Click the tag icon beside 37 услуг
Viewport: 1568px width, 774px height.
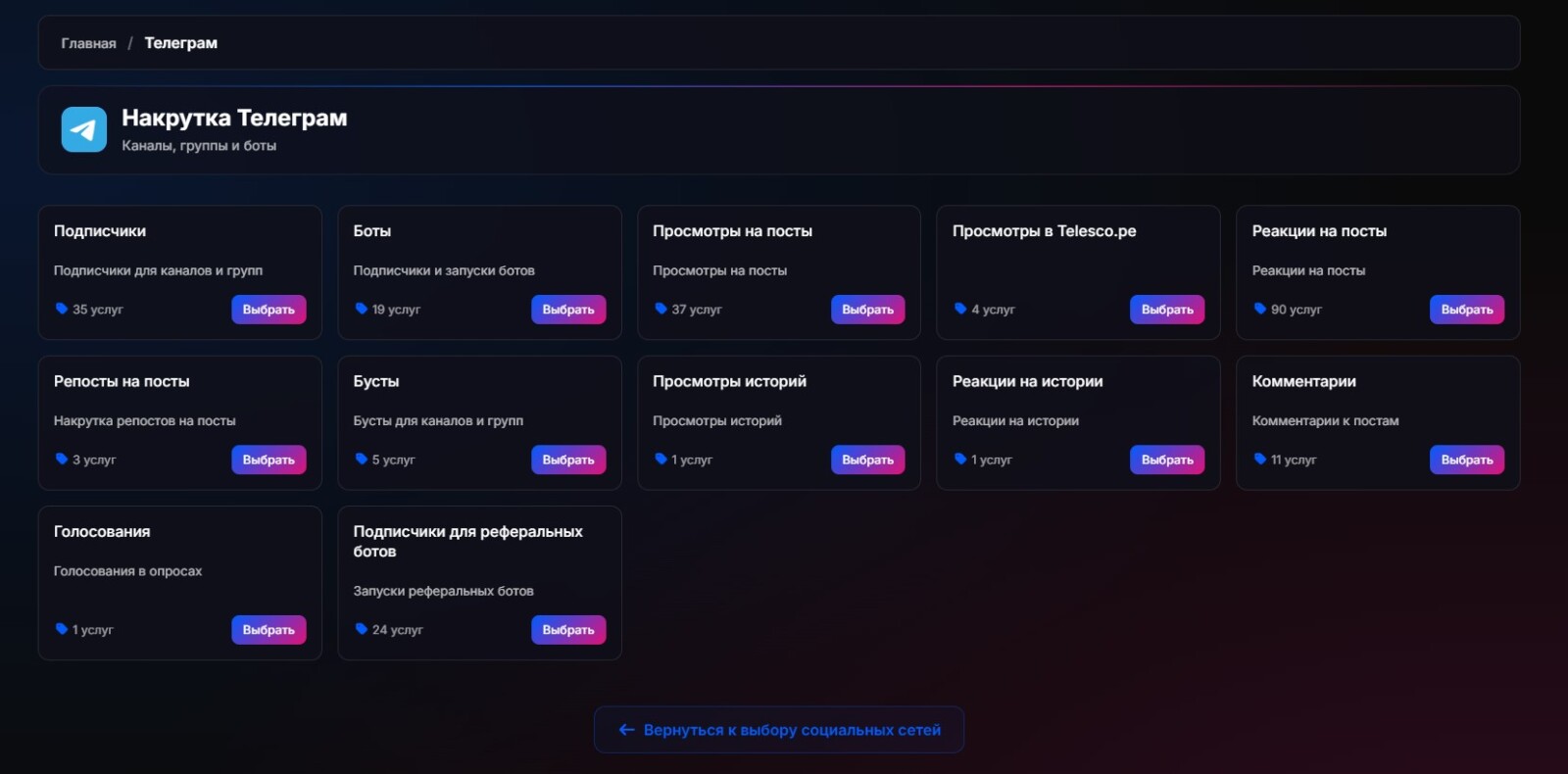(661, 309)
